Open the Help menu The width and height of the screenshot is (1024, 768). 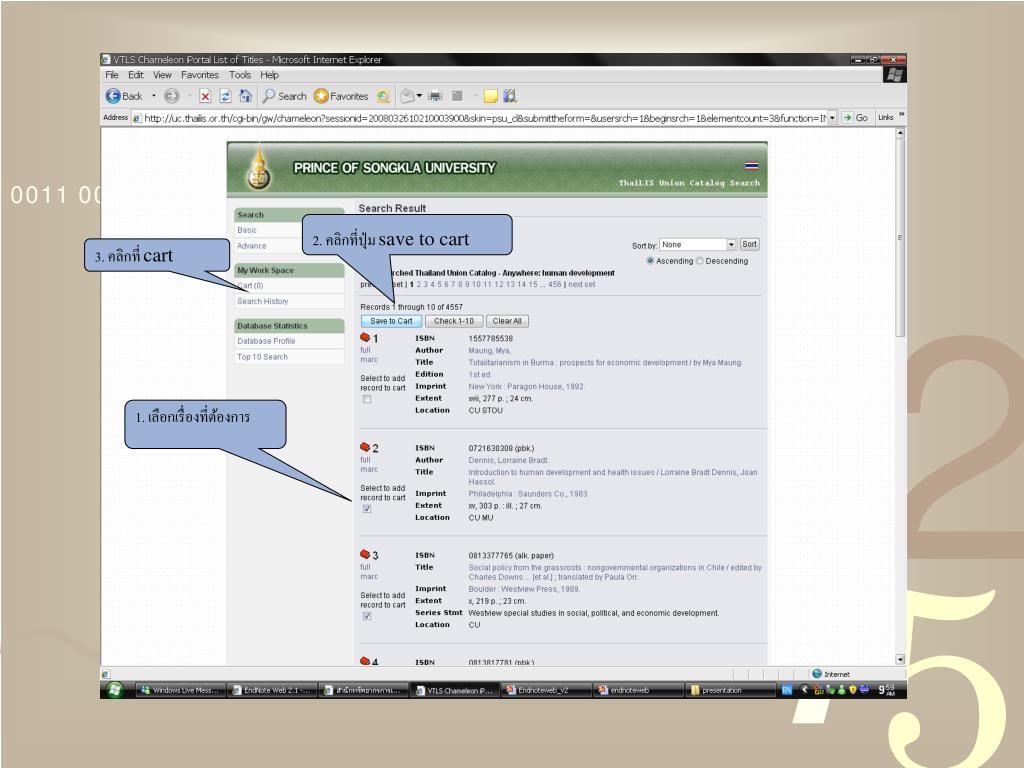pos(269,75)
